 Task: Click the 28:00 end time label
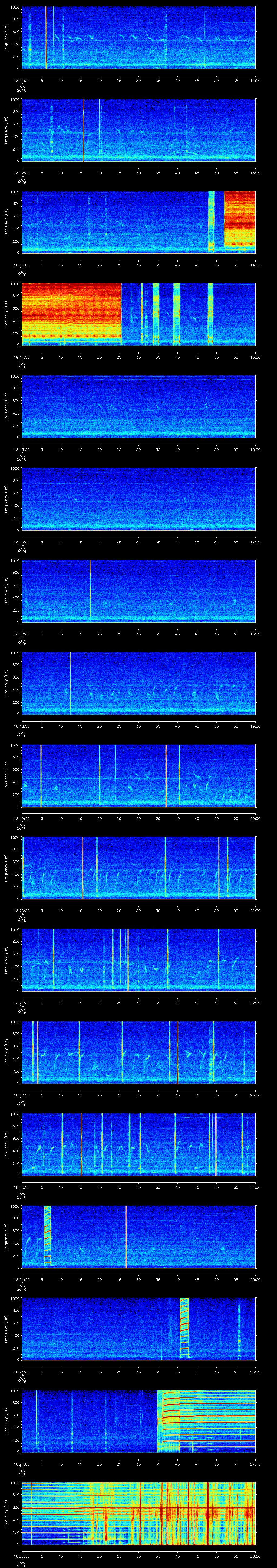click(255, 1557)
